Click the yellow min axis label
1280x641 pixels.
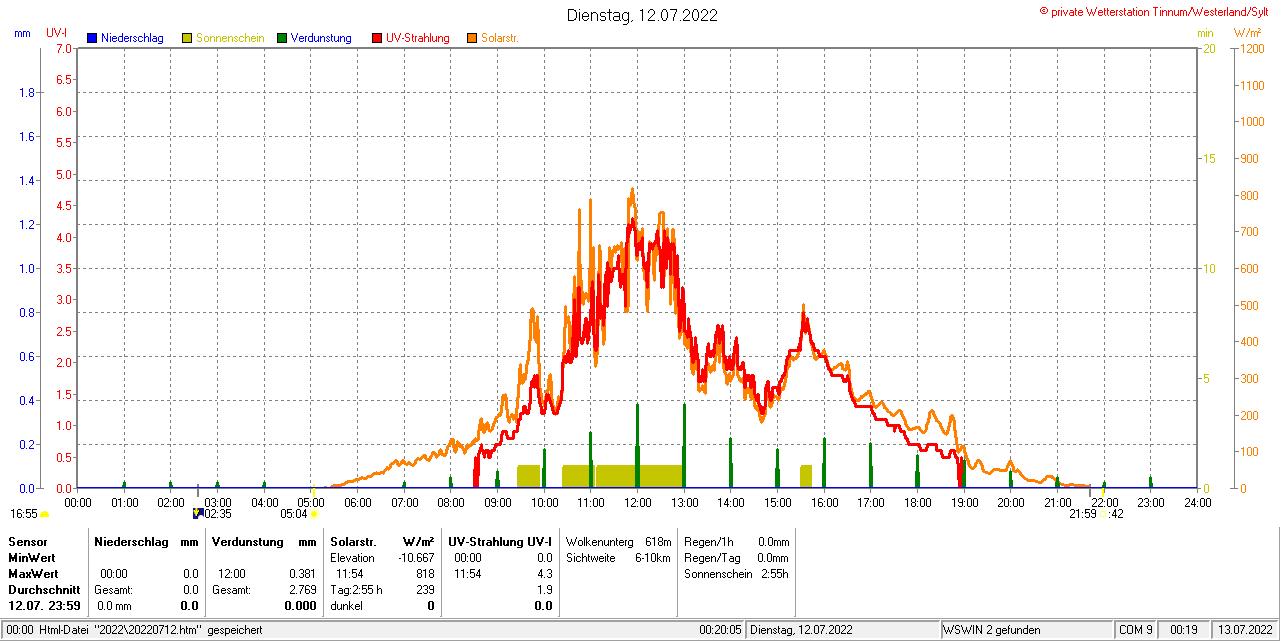click(x=1205, y=33)
